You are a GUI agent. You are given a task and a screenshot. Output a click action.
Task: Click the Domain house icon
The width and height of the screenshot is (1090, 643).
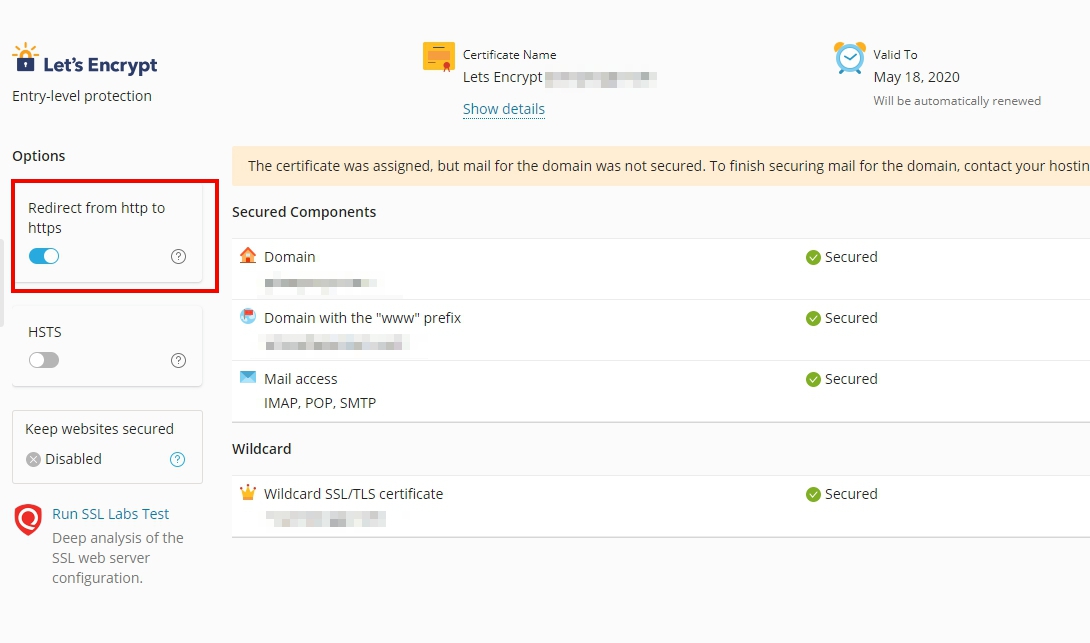pos(248,256)
